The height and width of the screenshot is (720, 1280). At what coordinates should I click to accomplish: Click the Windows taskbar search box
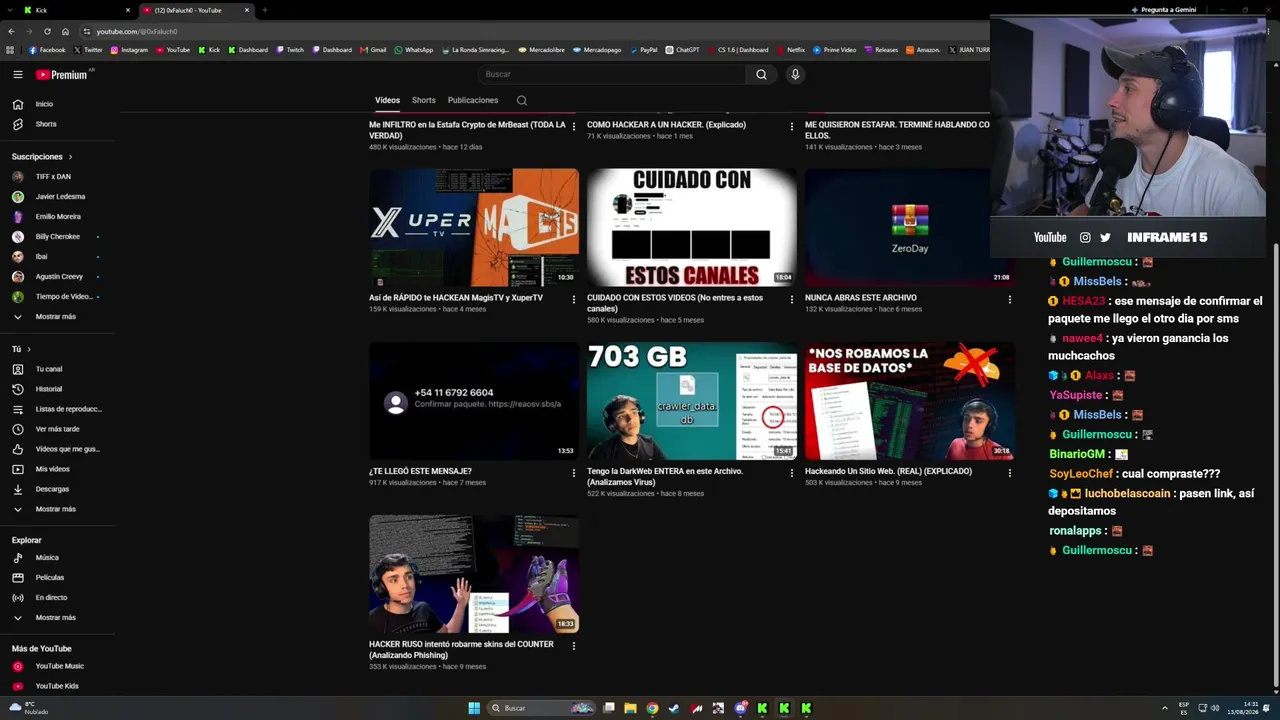[x=541, y=708]
